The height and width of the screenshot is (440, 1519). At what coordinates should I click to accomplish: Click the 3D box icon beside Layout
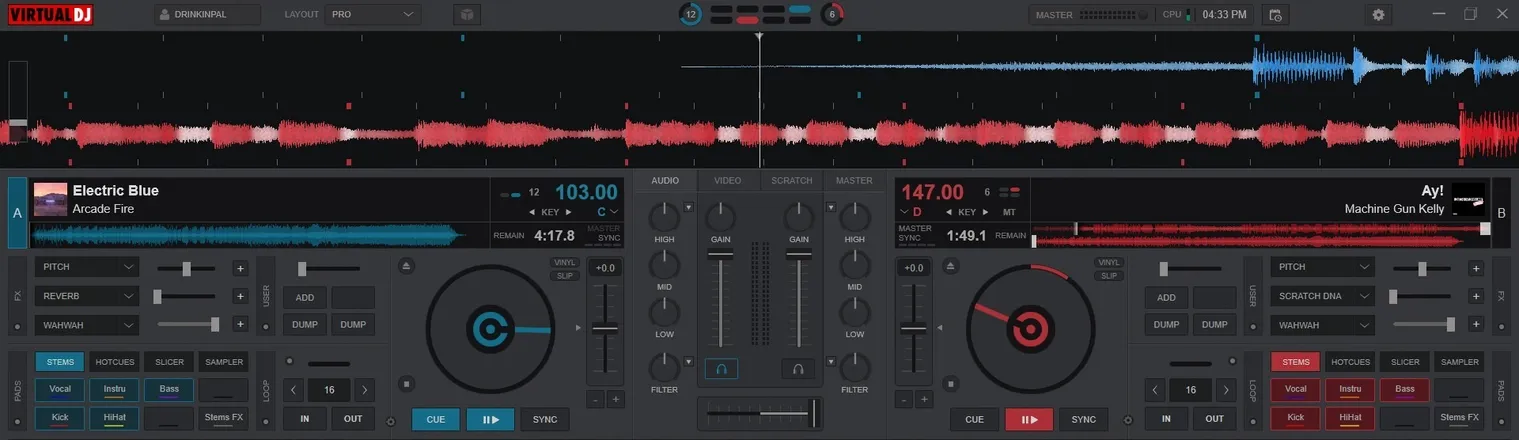[466, 15]
